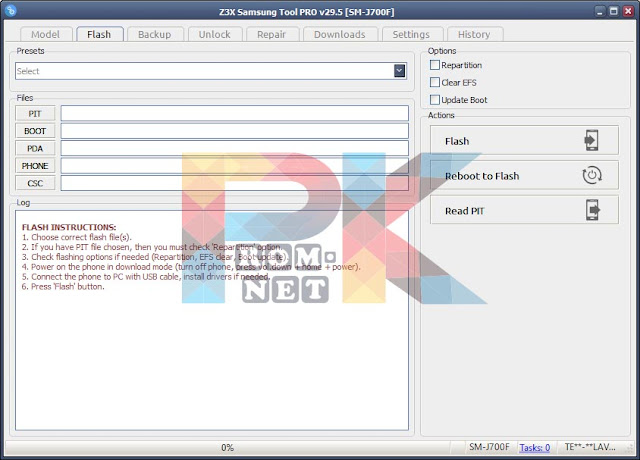Click the PHONE file path field
The height and width of the screenshot is (460, 640).
(x=235, y=166)
